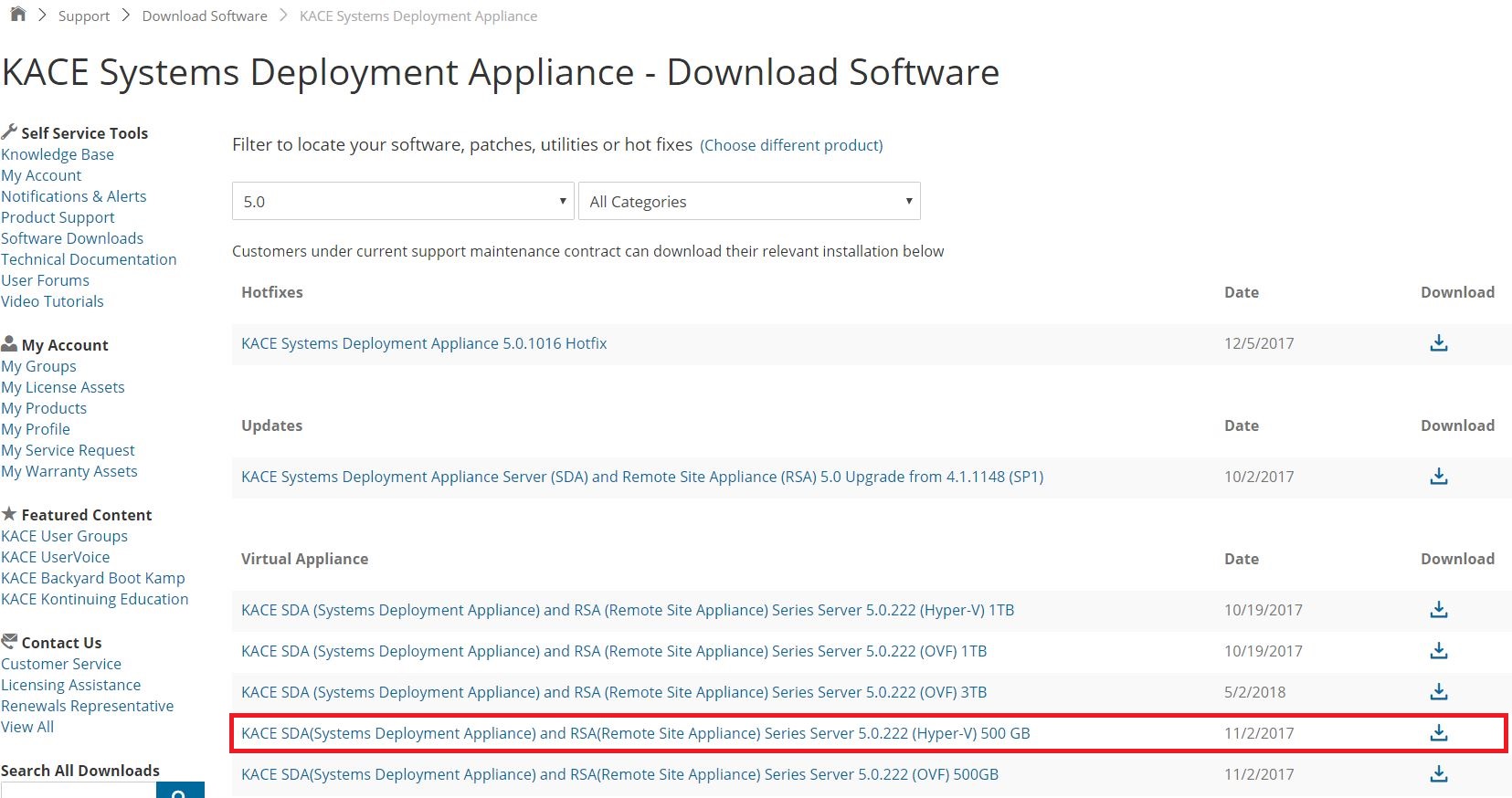The image size is (1512, 798).
Task: Open the 5.0 Upgrade from 4.1.1148 link
Action: 642,477
